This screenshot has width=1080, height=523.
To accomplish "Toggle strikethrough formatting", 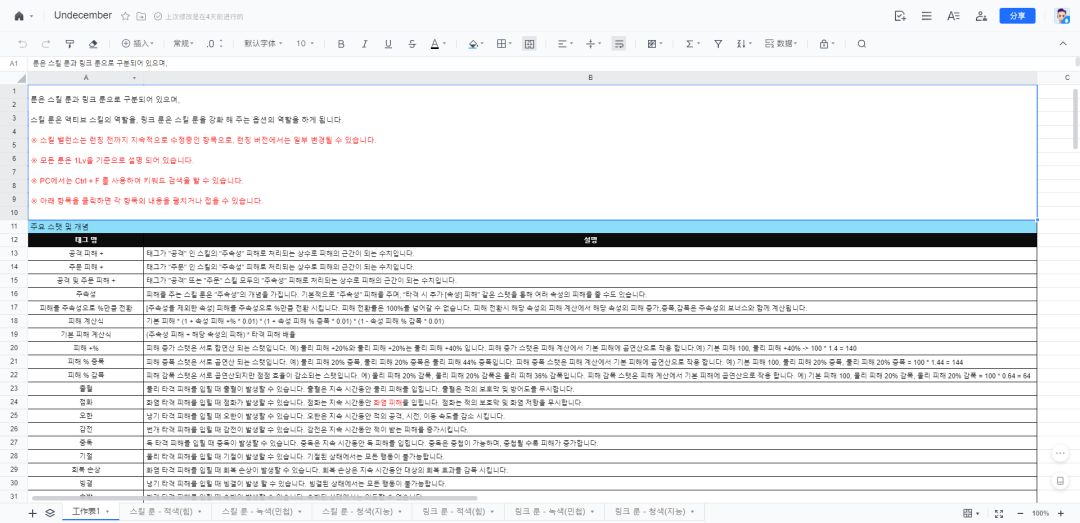I will point(412,43).
